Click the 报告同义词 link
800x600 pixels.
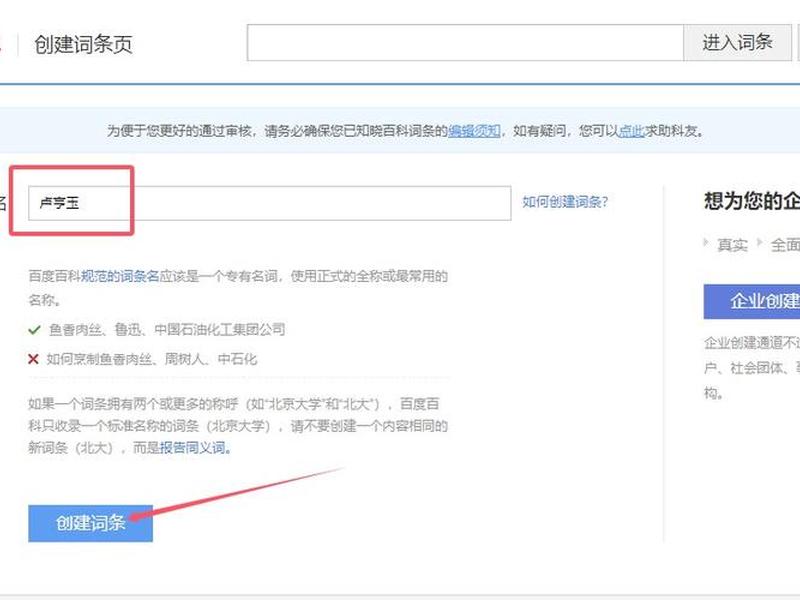click(x=195, y=448)
